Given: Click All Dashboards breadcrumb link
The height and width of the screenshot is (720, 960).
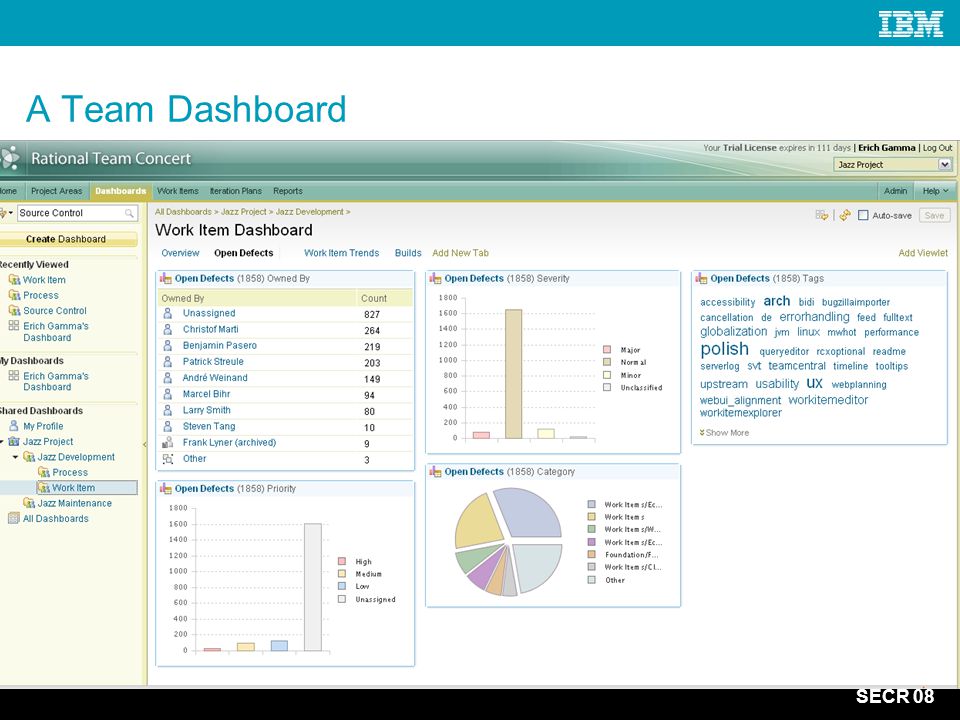Looking at the screenshot, I should (x=183, y=212).
